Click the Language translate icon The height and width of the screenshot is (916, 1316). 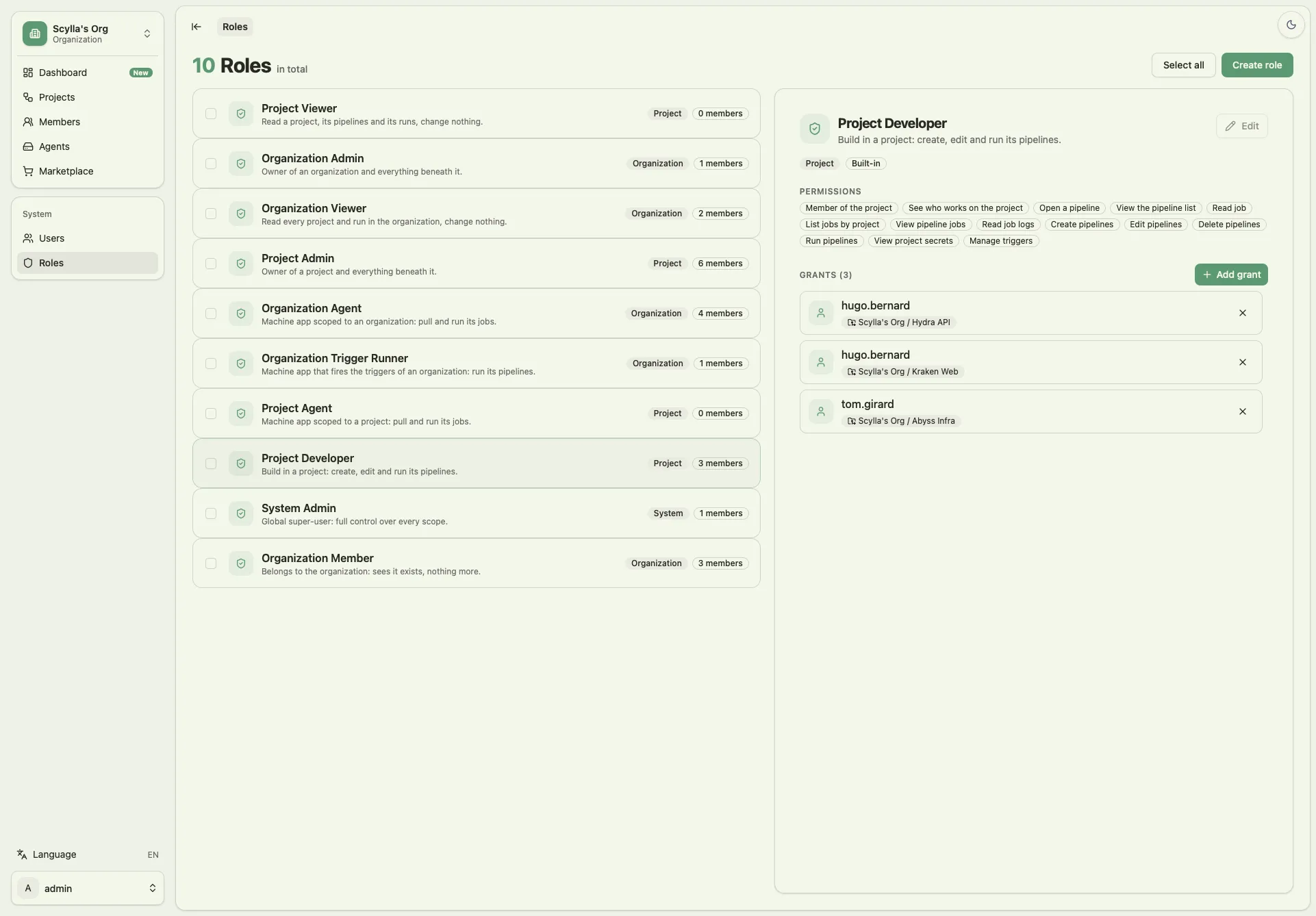(x=22, y=854)
